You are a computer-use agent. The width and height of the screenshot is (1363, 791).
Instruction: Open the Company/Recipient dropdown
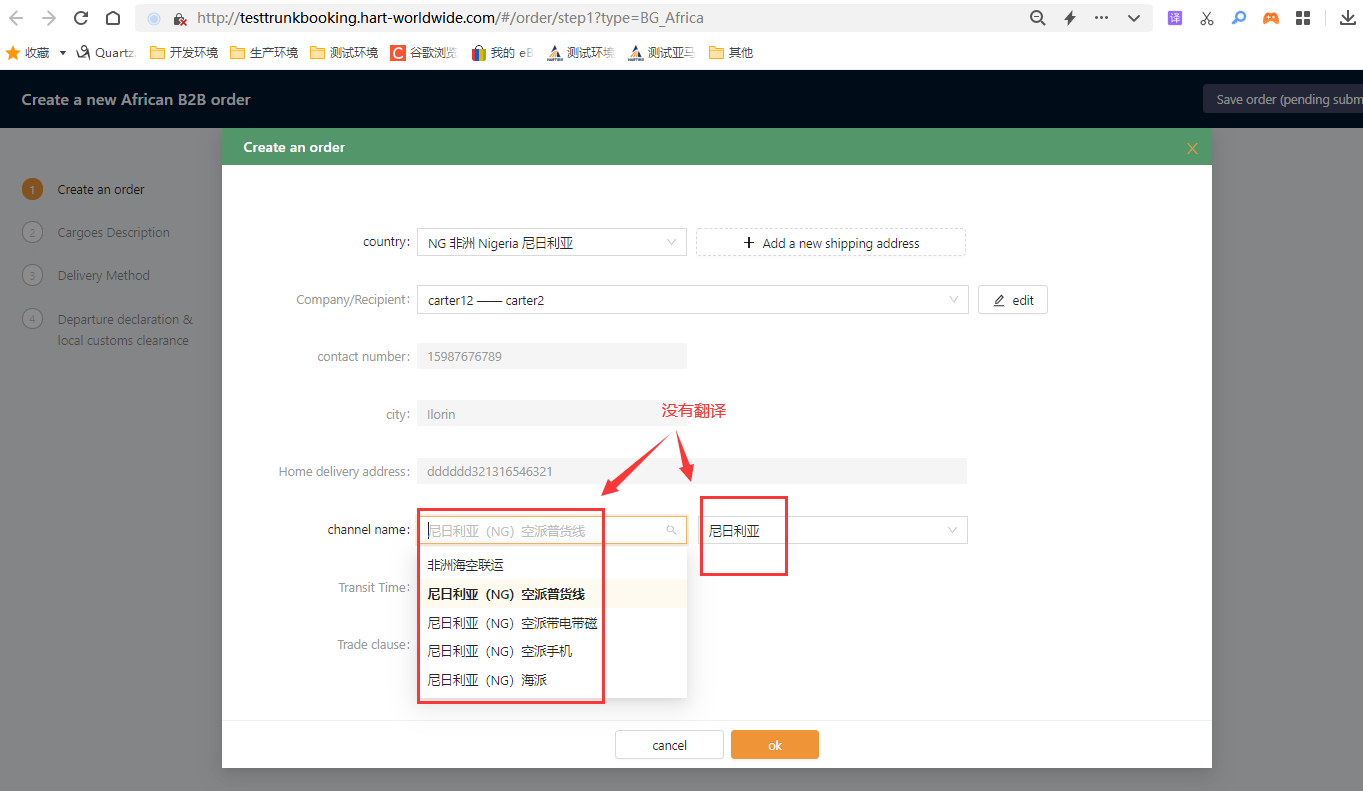pyautogui.click(x=692, y=300)
